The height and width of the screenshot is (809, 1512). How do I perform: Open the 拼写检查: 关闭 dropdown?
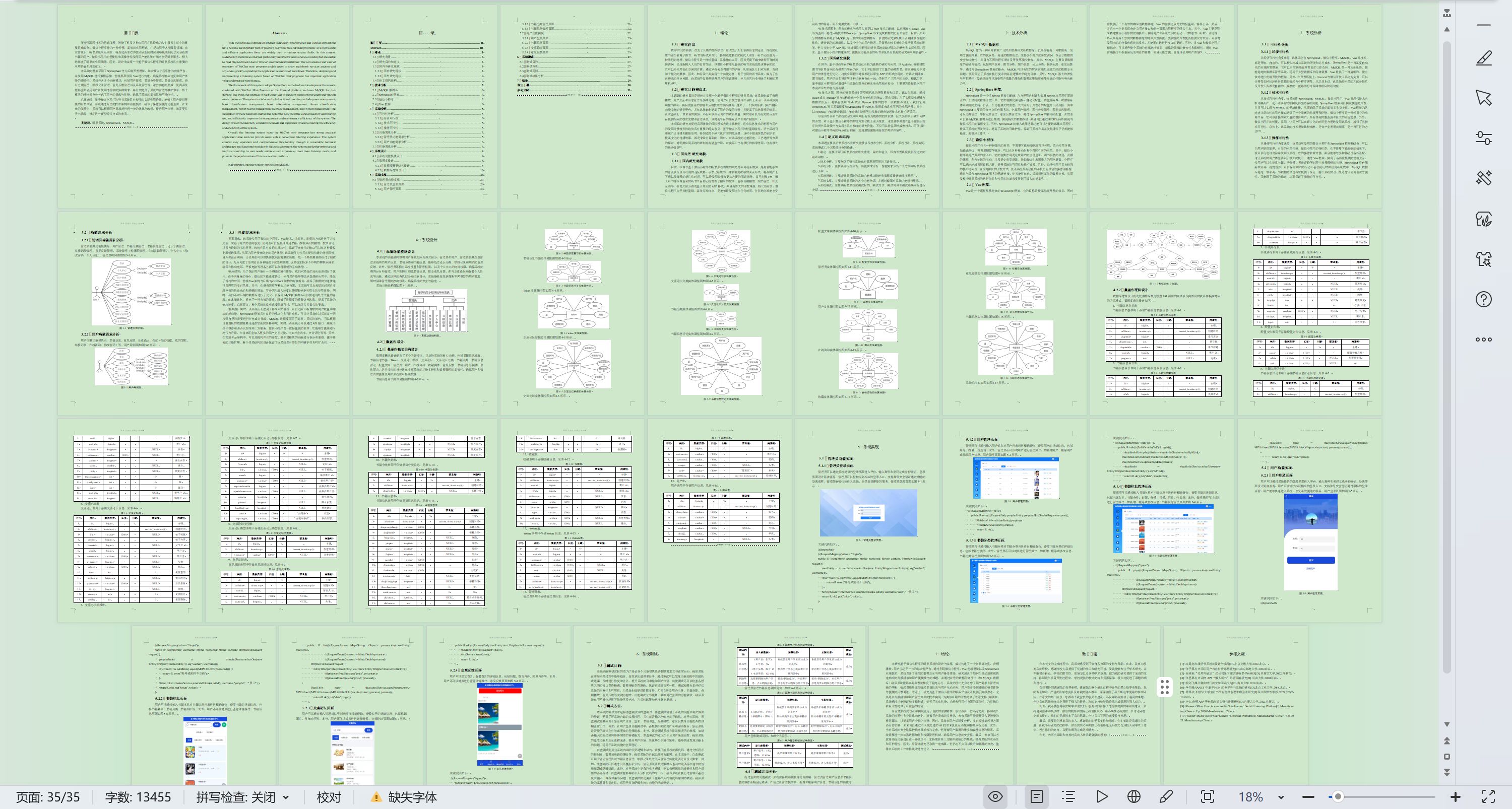(243, 797)
